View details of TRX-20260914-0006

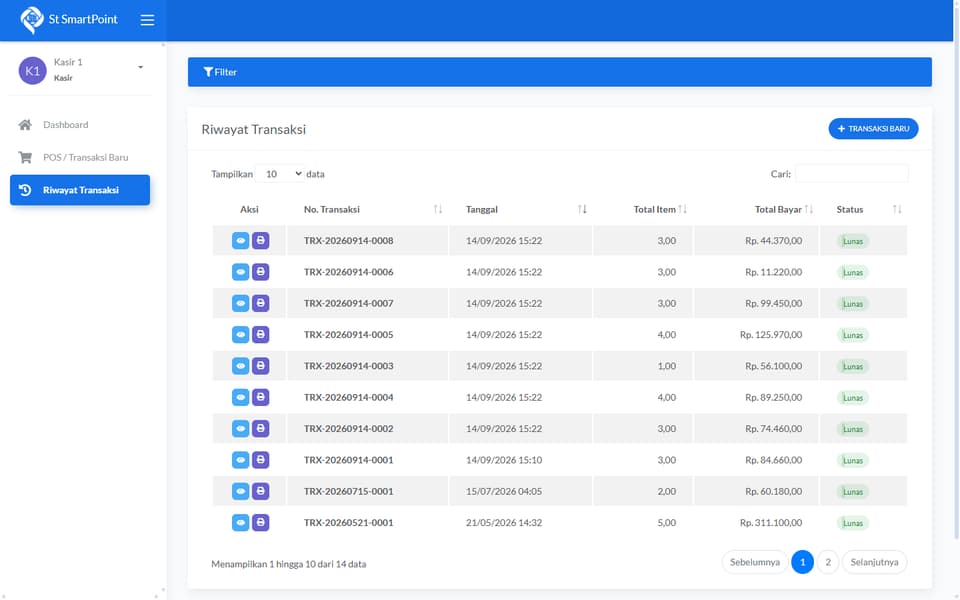click(x=241, y=272)
